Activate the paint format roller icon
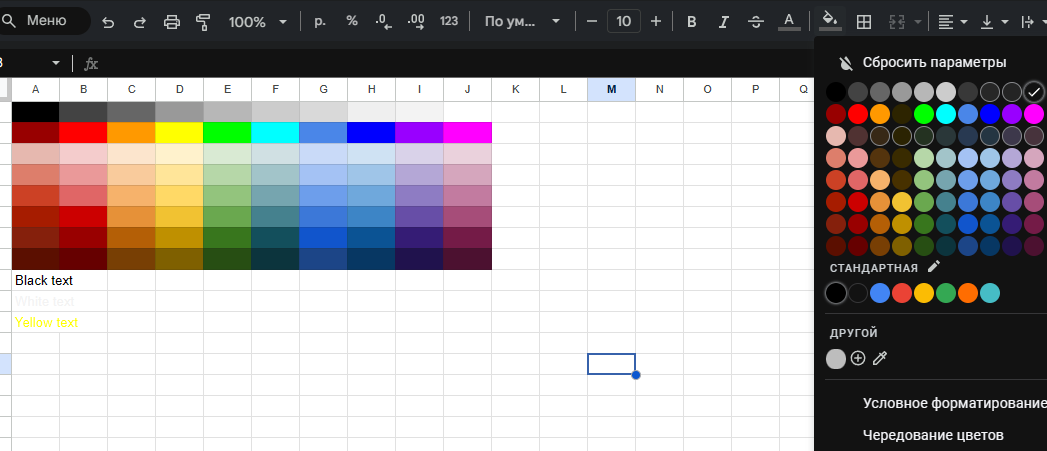The width and height of the screenshot is (1047, 451). 204,22
